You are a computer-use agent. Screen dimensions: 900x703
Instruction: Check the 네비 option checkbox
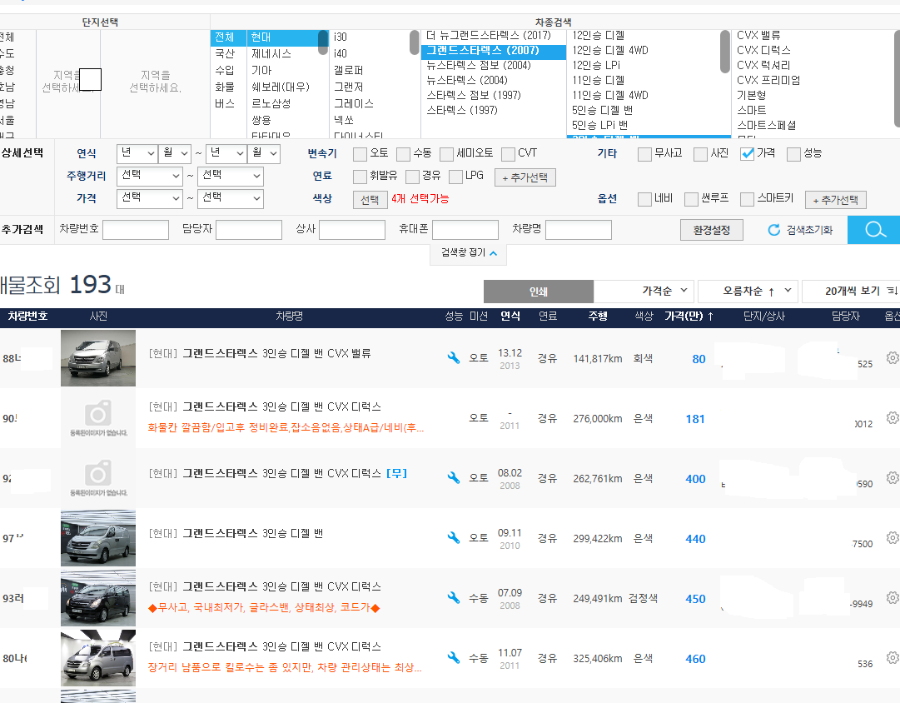(645, 199)
